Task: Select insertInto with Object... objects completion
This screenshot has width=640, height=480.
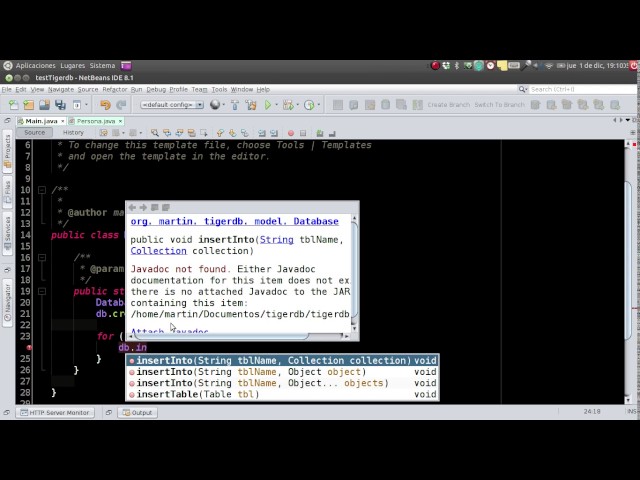Action: tap(282, 383)
